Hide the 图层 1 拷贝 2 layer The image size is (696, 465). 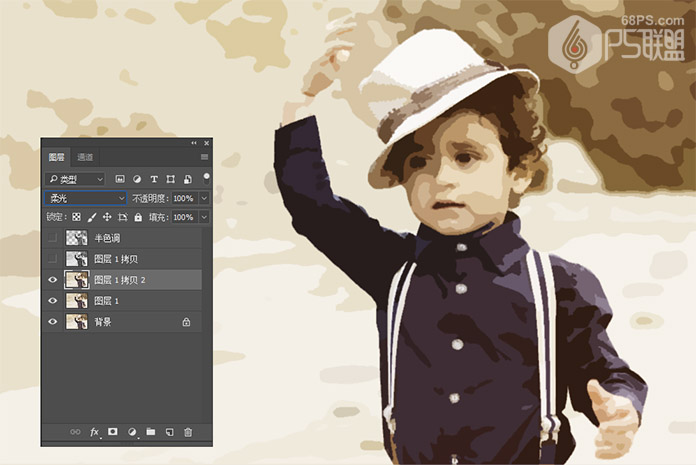(x=52, y=280)
